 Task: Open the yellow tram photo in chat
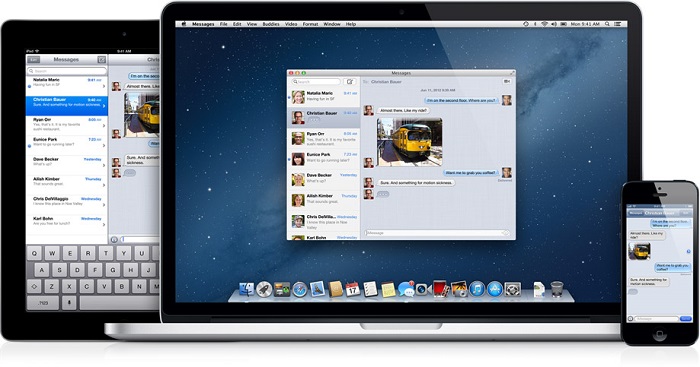(x=409, y=142)
